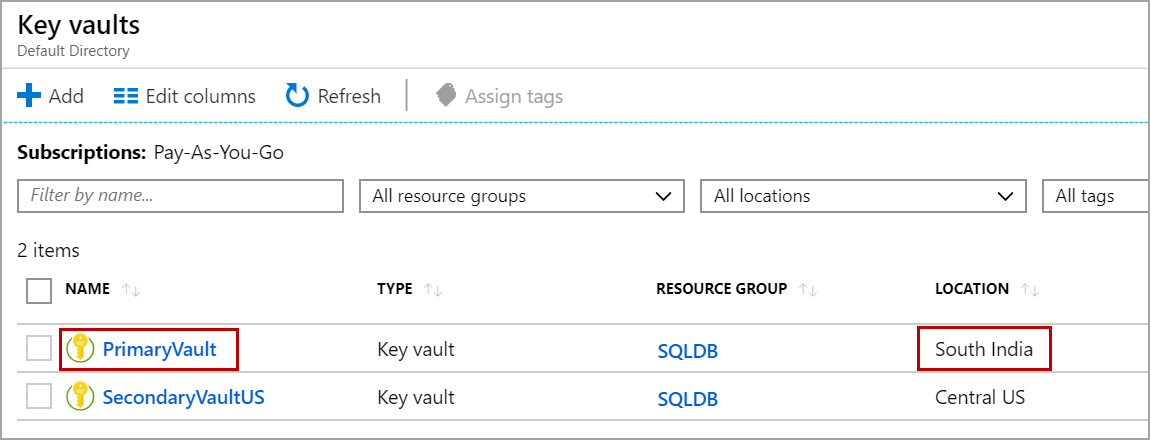This screenshot has width=1150, height=440.
Task: Expand the All locations dropdown
Action: [863, 196]
